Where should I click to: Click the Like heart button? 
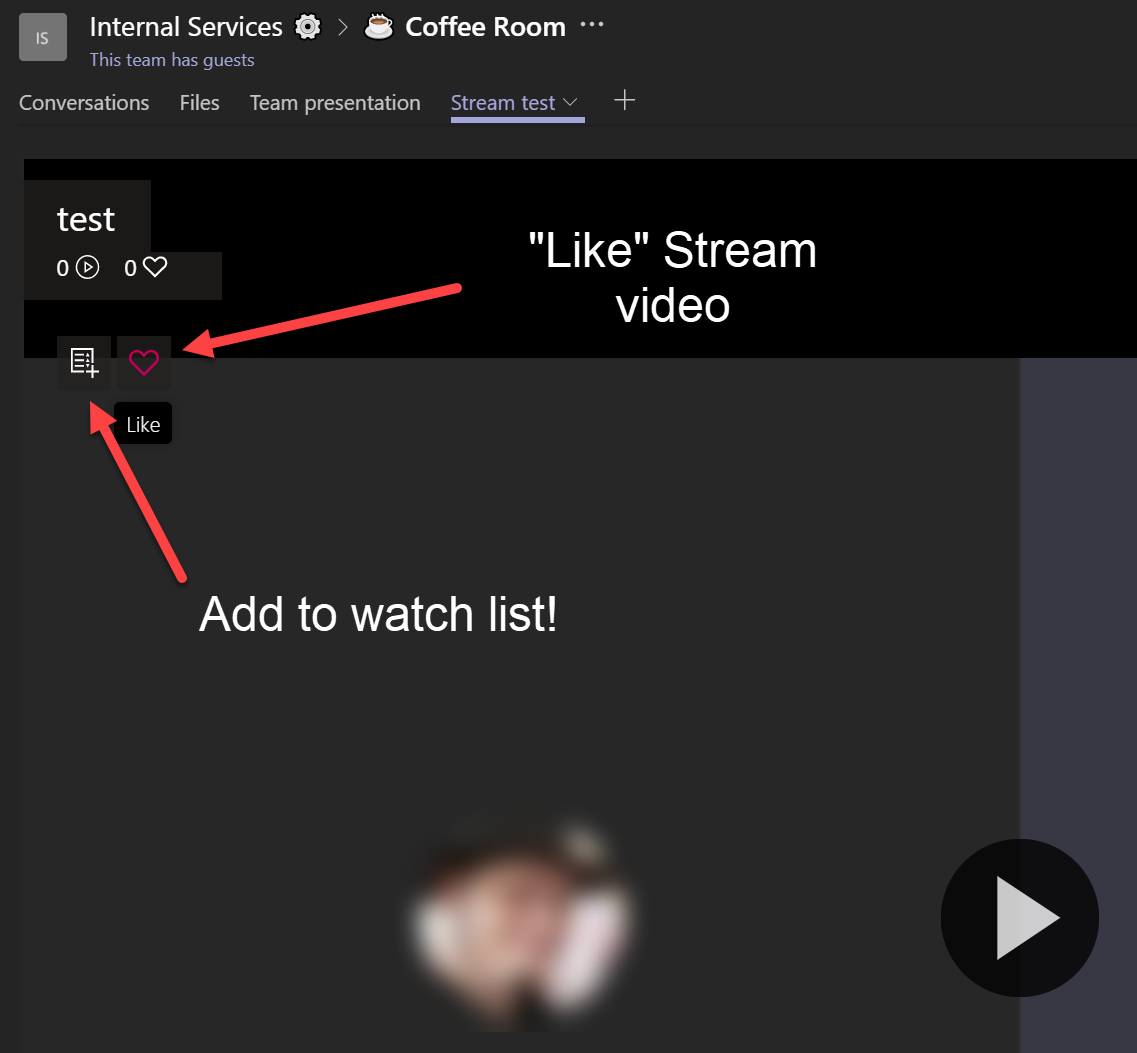click(x=144, y=362)
